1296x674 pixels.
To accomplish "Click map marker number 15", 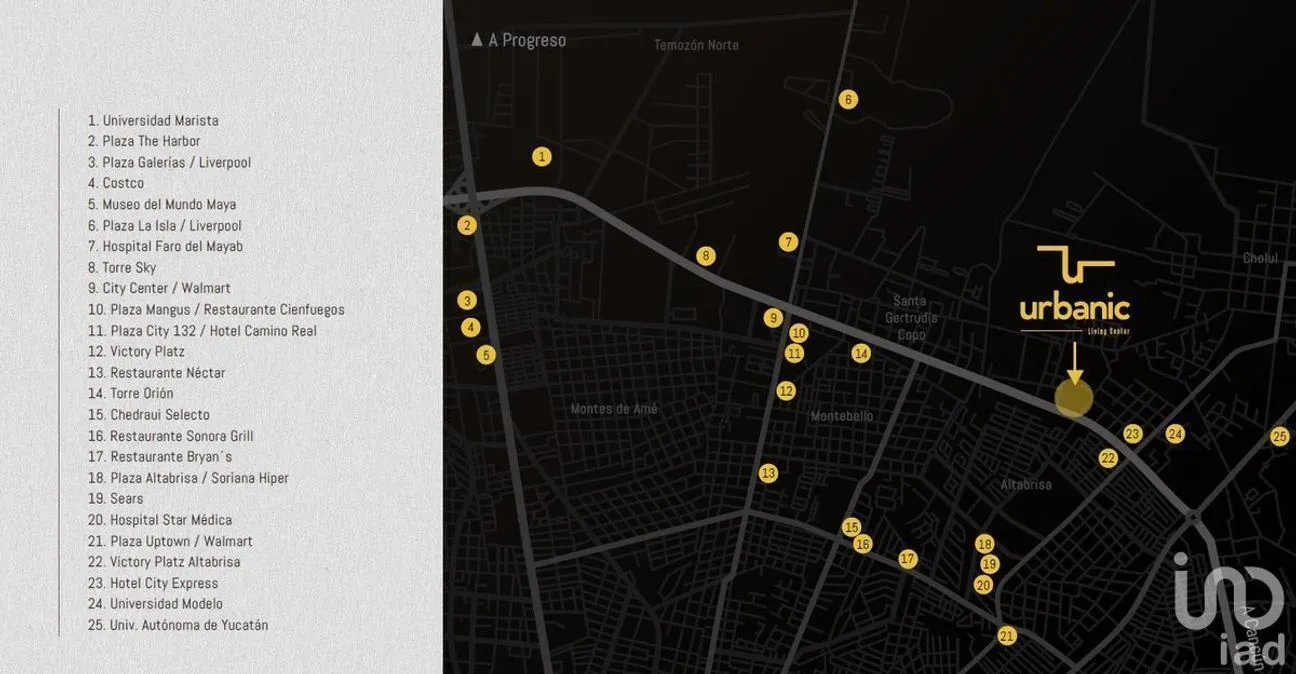I will click(852, 527).
